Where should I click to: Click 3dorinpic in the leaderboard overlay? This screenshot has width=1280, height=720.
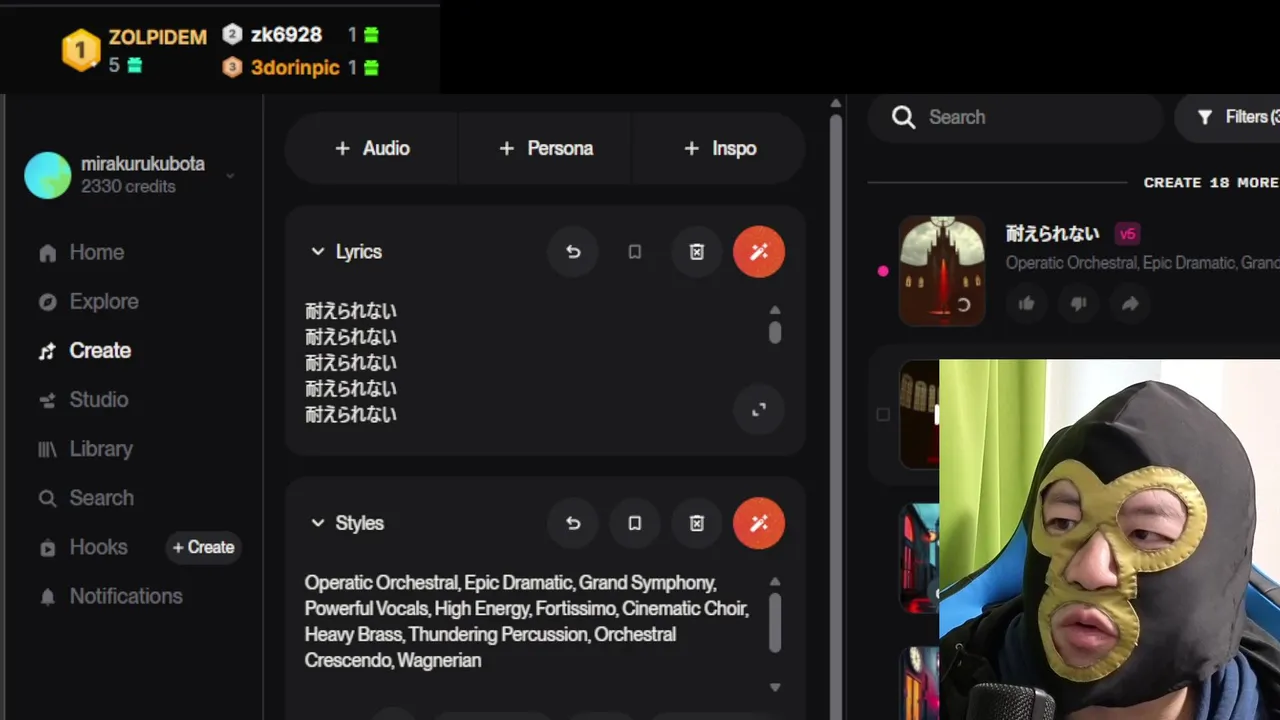[x=295, y=68]
